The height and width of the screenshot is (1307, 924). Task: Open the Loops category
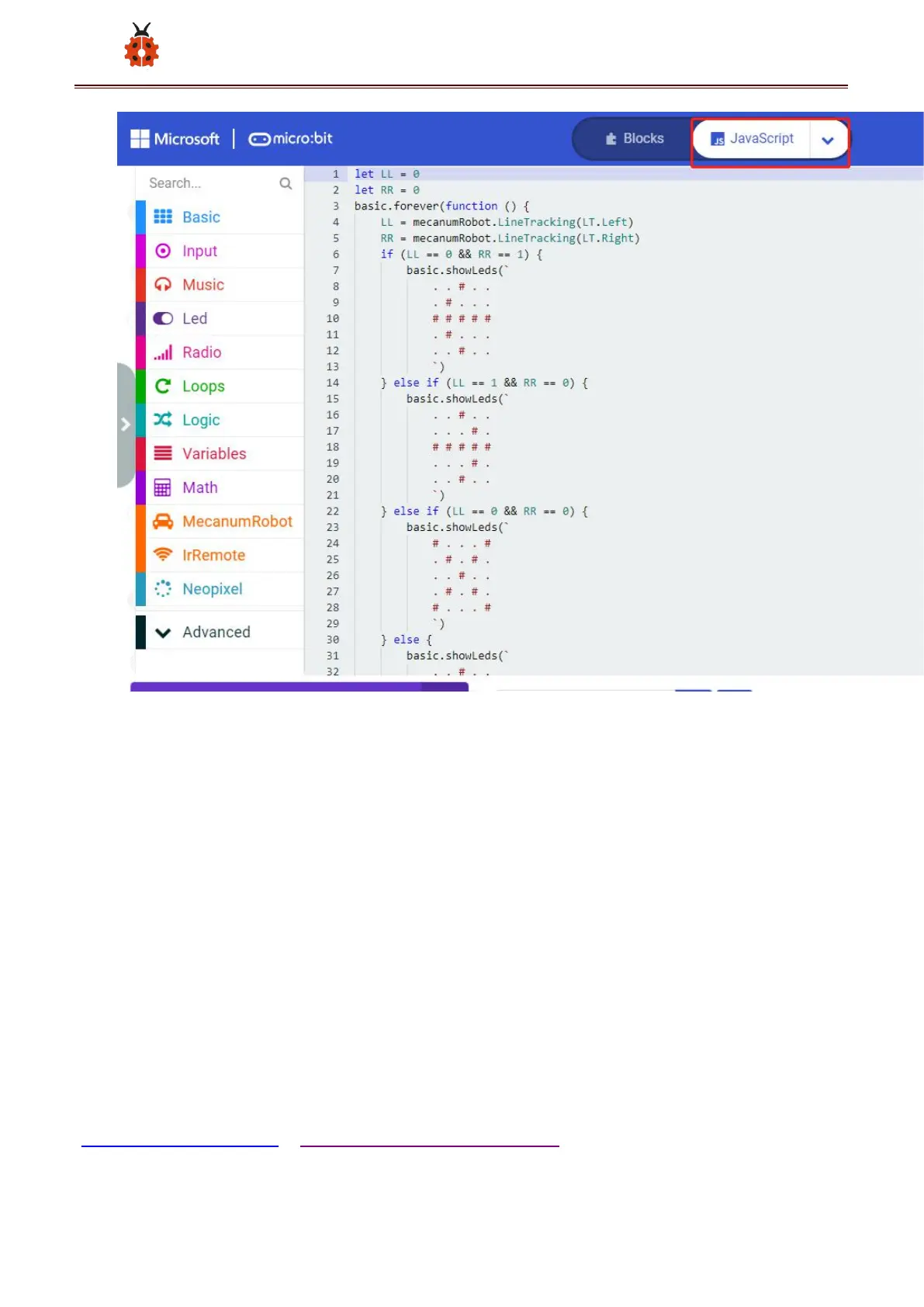click(x=220, y=386)
